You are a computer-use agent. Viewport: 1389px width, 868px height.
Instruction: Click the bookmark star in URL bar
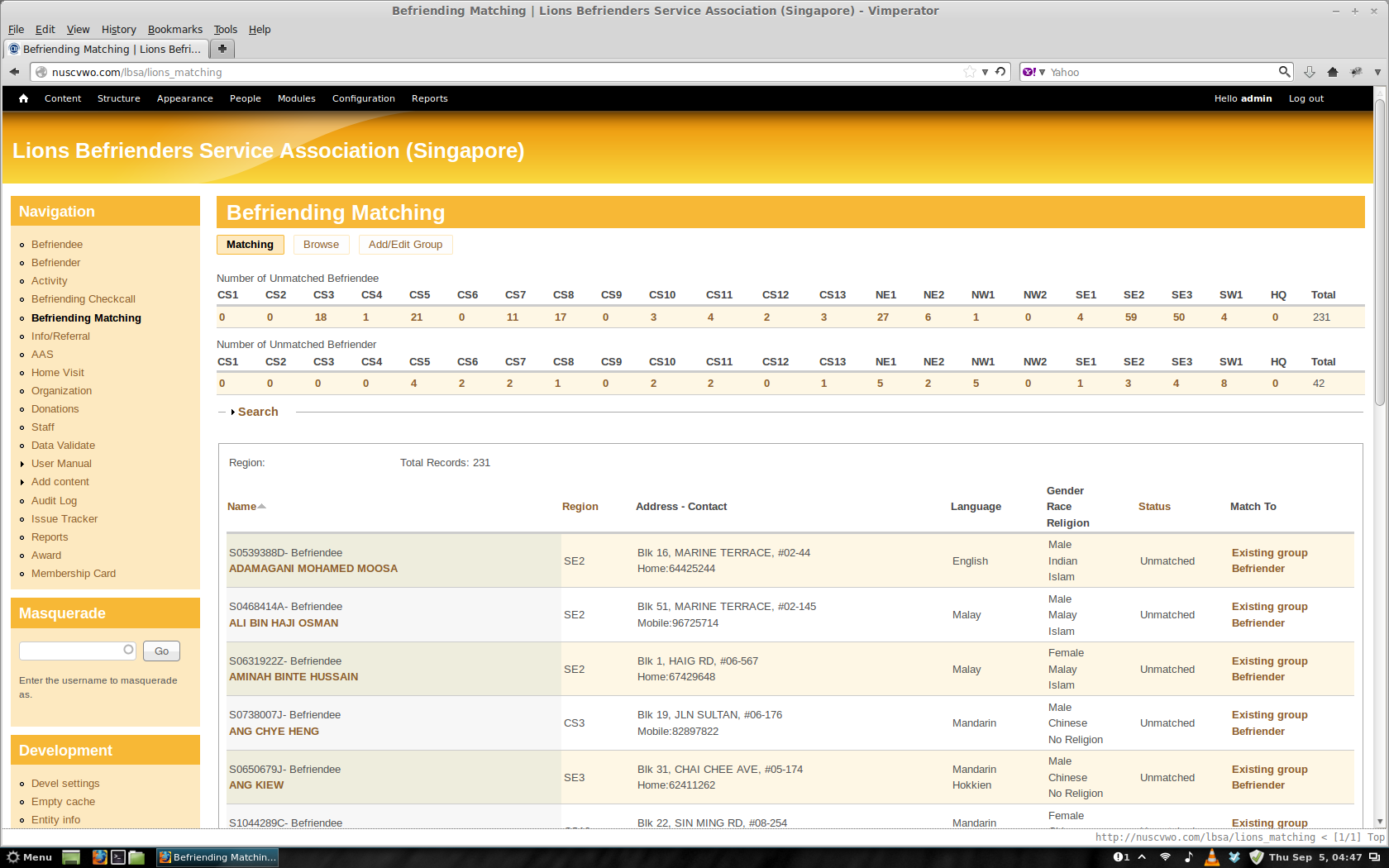969,72
